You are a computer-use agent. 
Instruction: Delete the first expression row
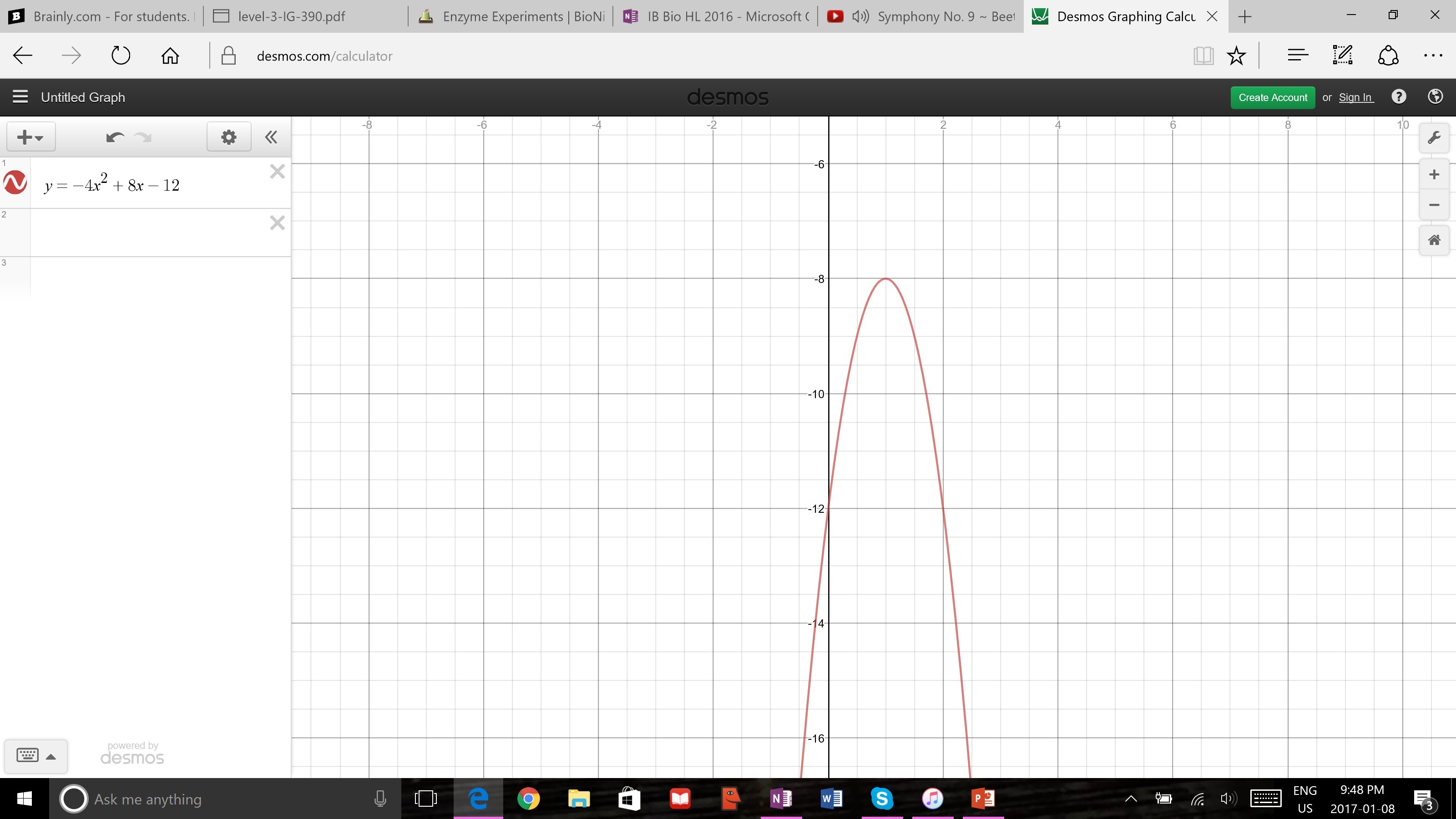277,172
